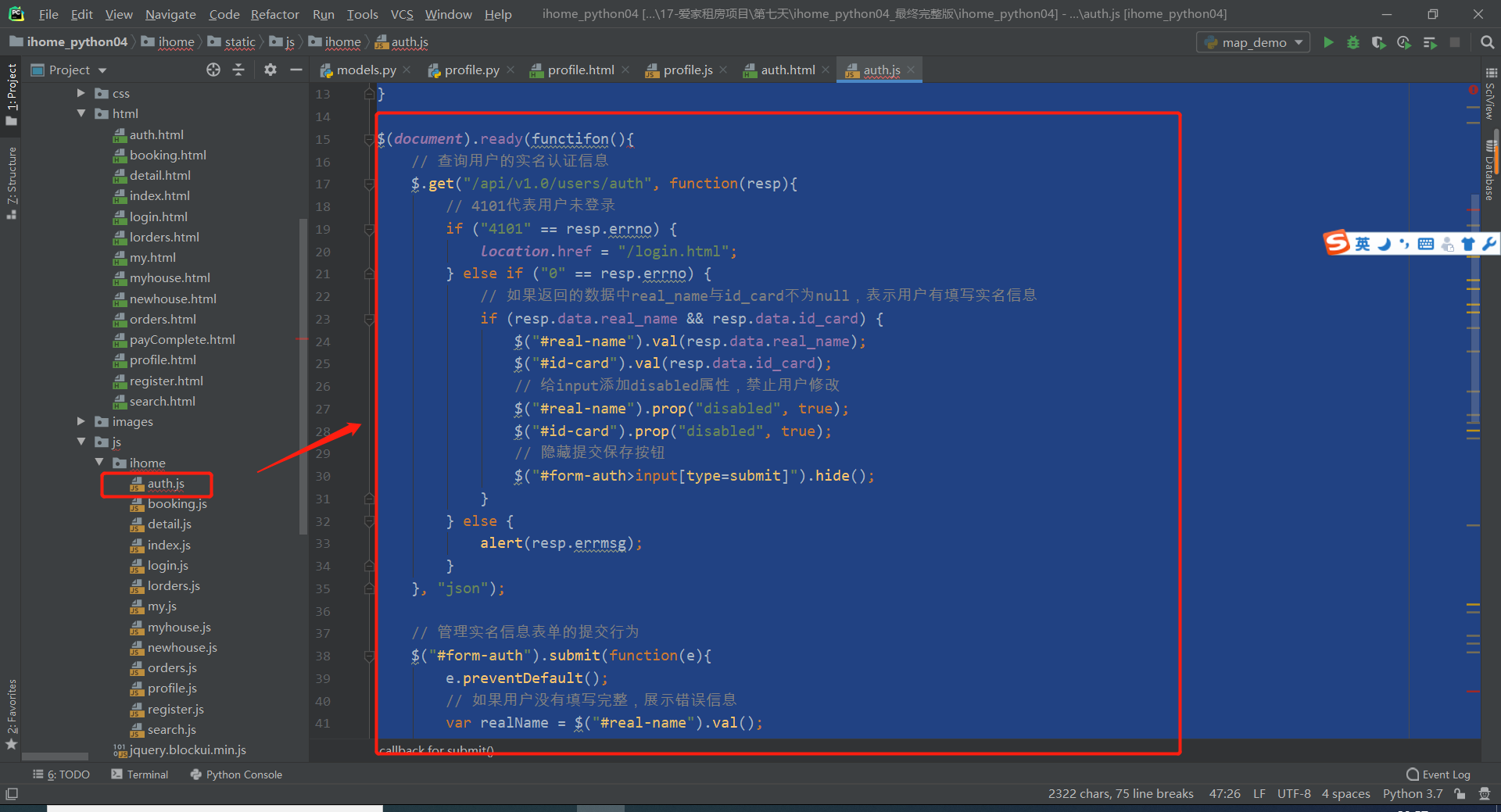Click the Sogou input method logo
The width and height of the screenshot is (1501, 812).
tap(1336, 243)
